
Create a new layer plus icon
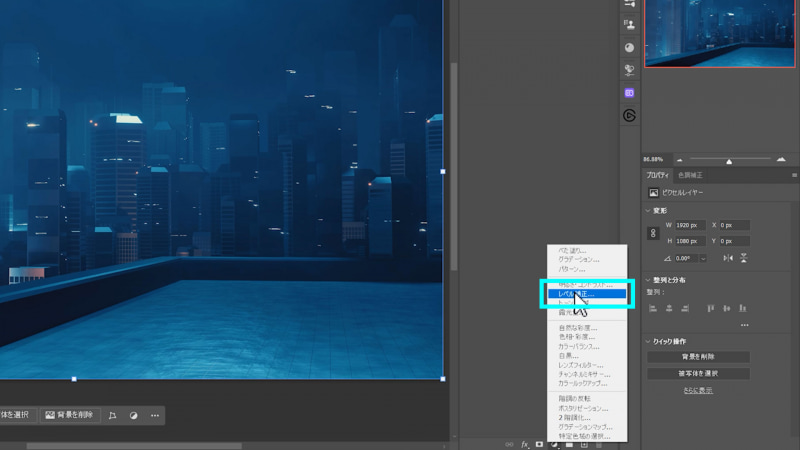coord(584,445)
